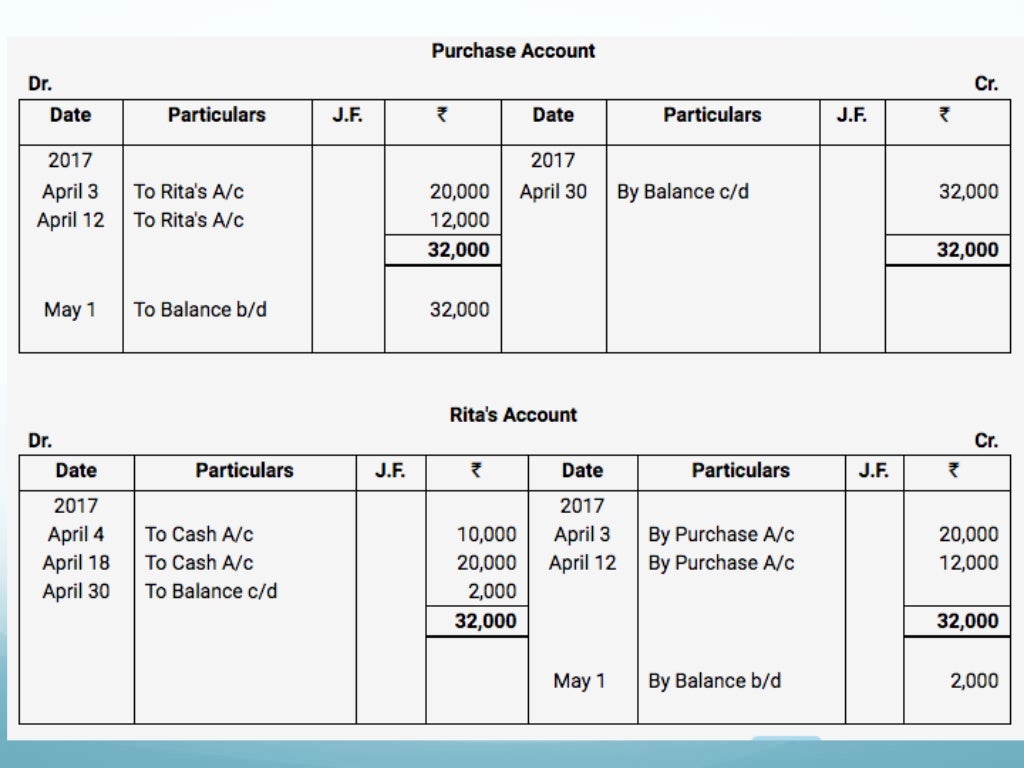Select 'To Balance b/d' in Purchase Account
This screenshot has width=1024, height=768.
click(200, 310)
